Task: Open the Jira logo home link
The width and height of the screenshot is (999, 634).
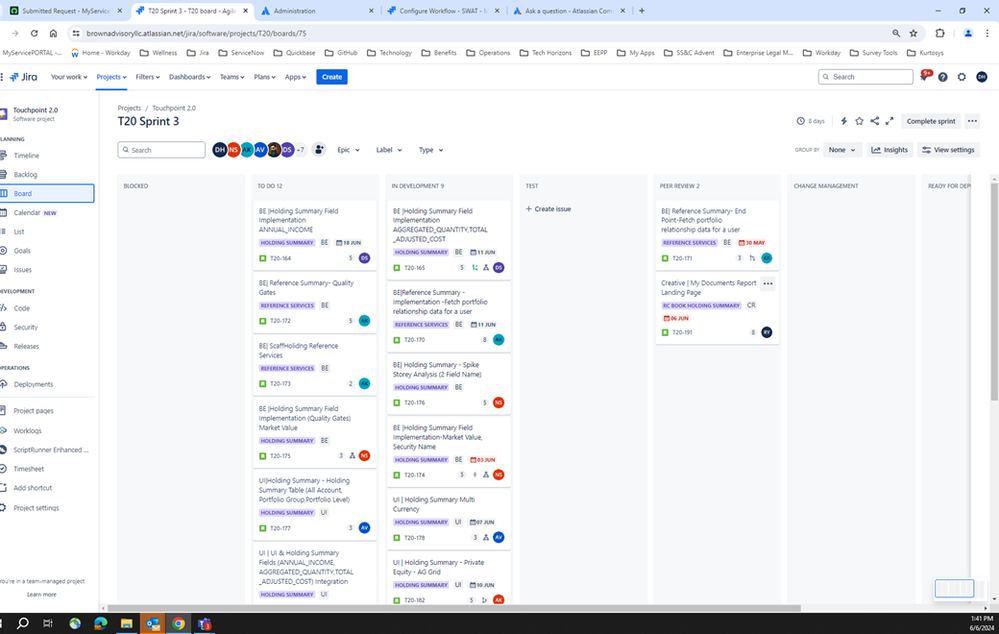Action: point(24,77)
